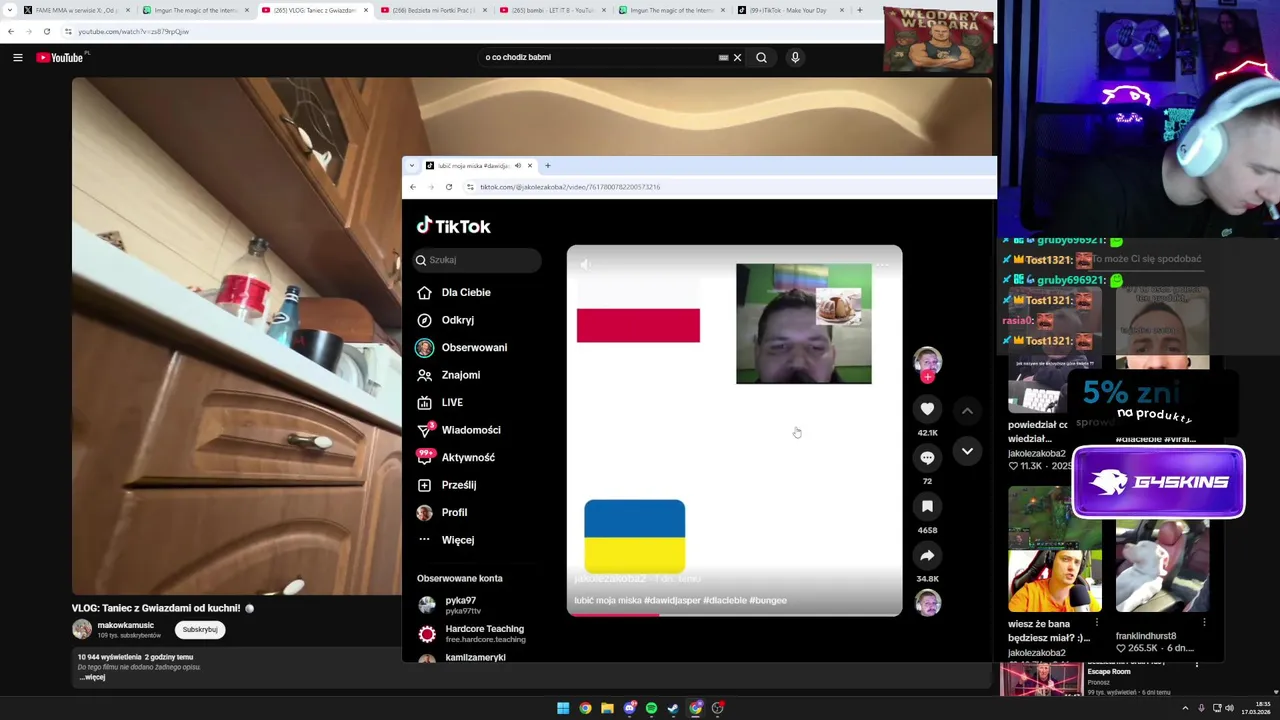Open makowkamusic channel avatar
The width and height of the screenshot is (1280, 720).
(82, 629)
